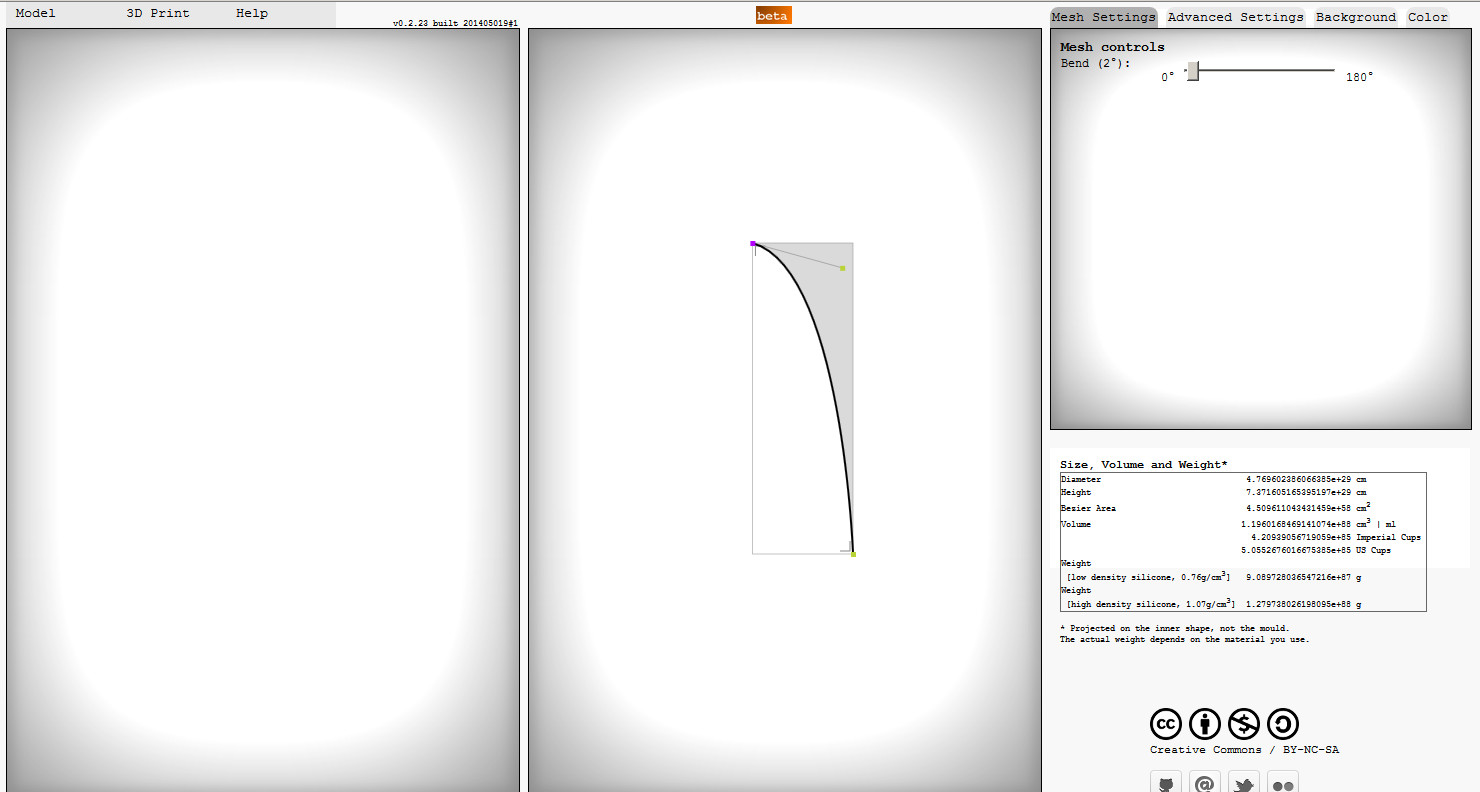Open the Twitter bird icon link
Screen dimensions: 1480x792
tap(1244, 783)
